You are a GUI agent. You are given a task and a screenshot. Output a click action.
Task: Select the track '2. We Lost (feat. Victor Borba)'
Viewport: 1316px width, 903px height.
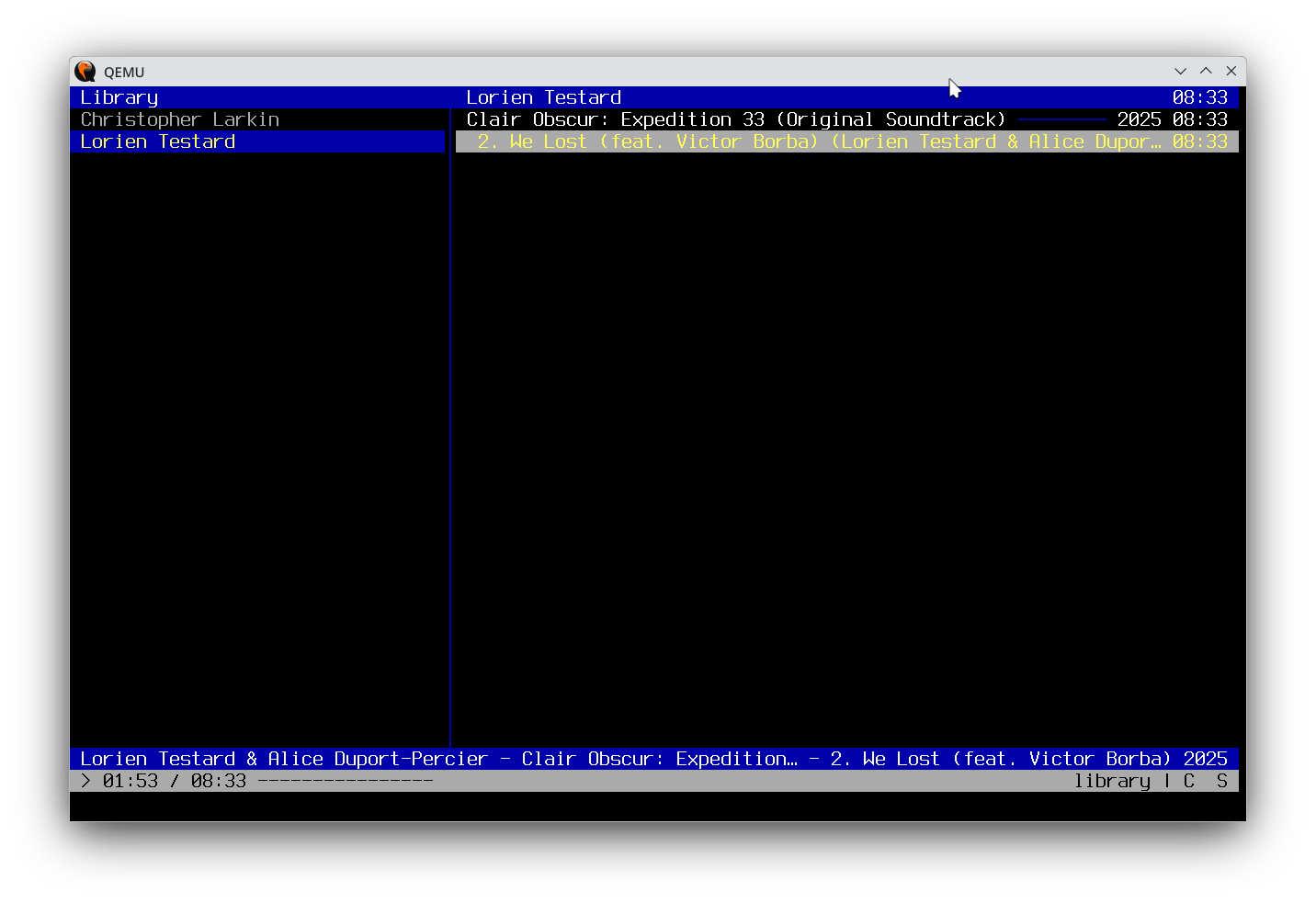pos(847,141)
